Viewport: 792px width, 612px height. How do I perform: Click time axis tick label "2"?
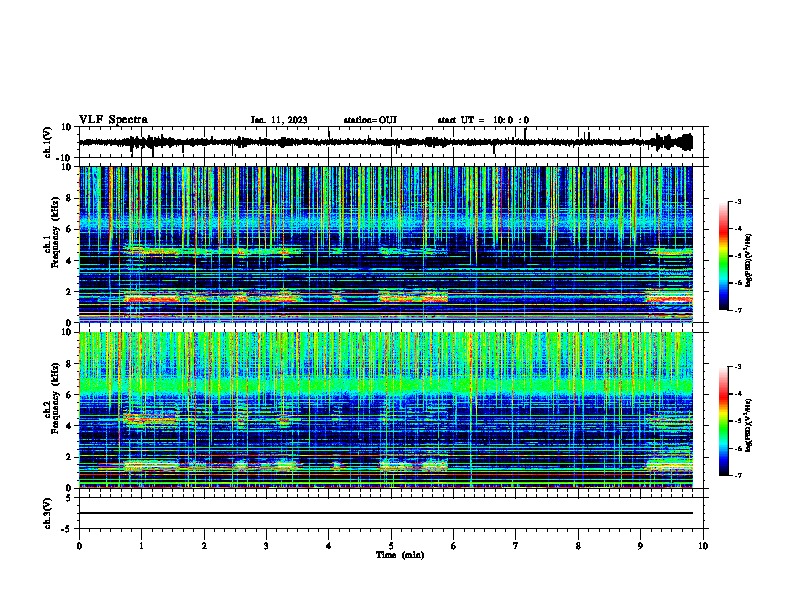point(204,546)
